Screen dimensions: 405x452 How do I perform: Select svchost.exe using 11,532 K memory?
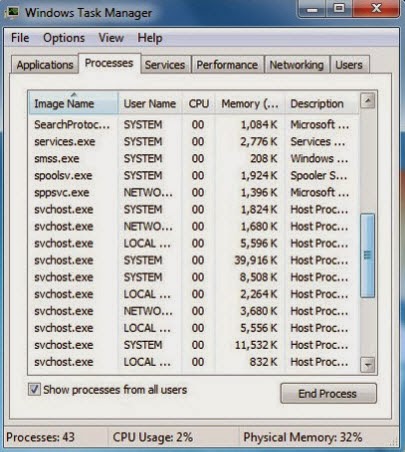[194, 345]
